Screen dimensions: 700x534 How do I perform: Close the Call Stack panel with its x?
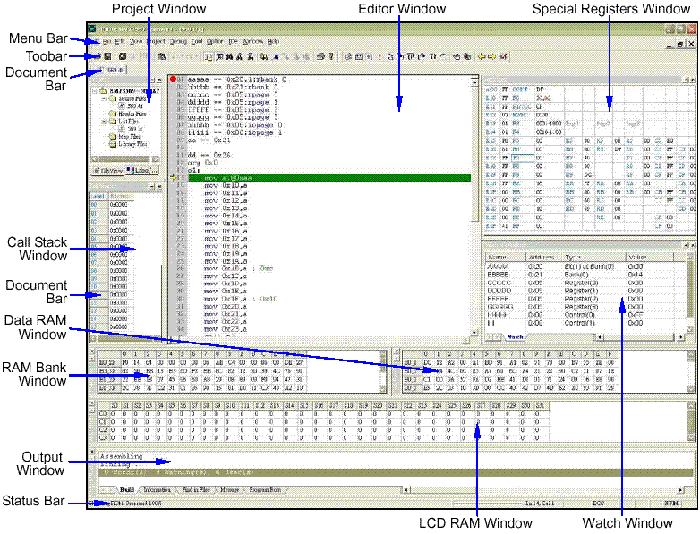click(159, 186)
